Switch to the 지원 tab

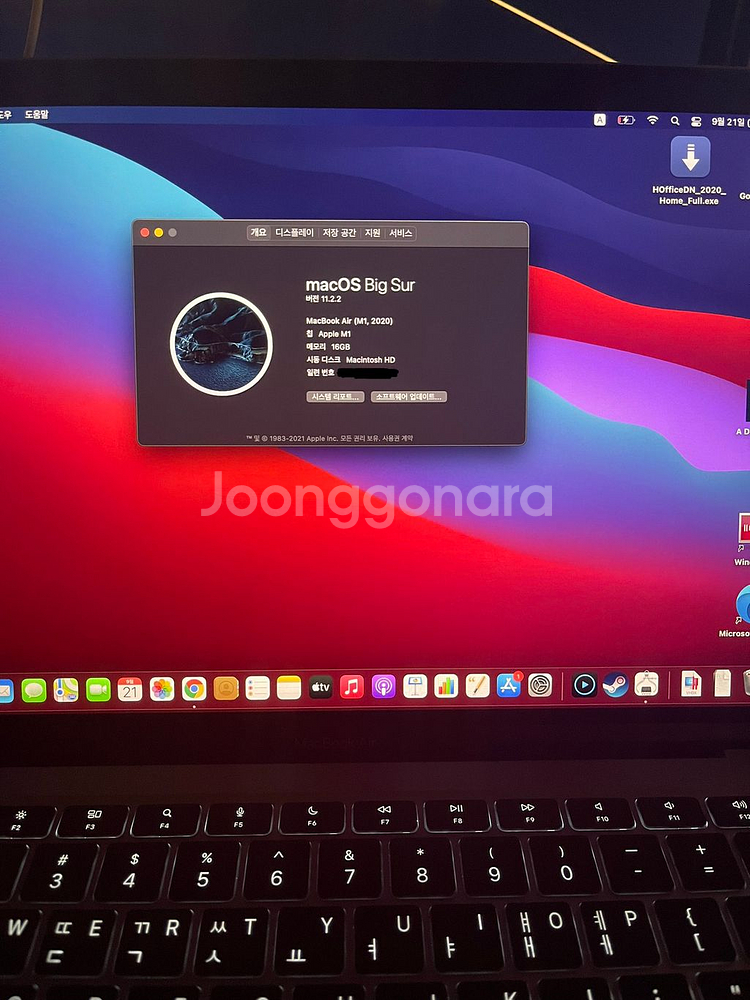tap(373, 233)
